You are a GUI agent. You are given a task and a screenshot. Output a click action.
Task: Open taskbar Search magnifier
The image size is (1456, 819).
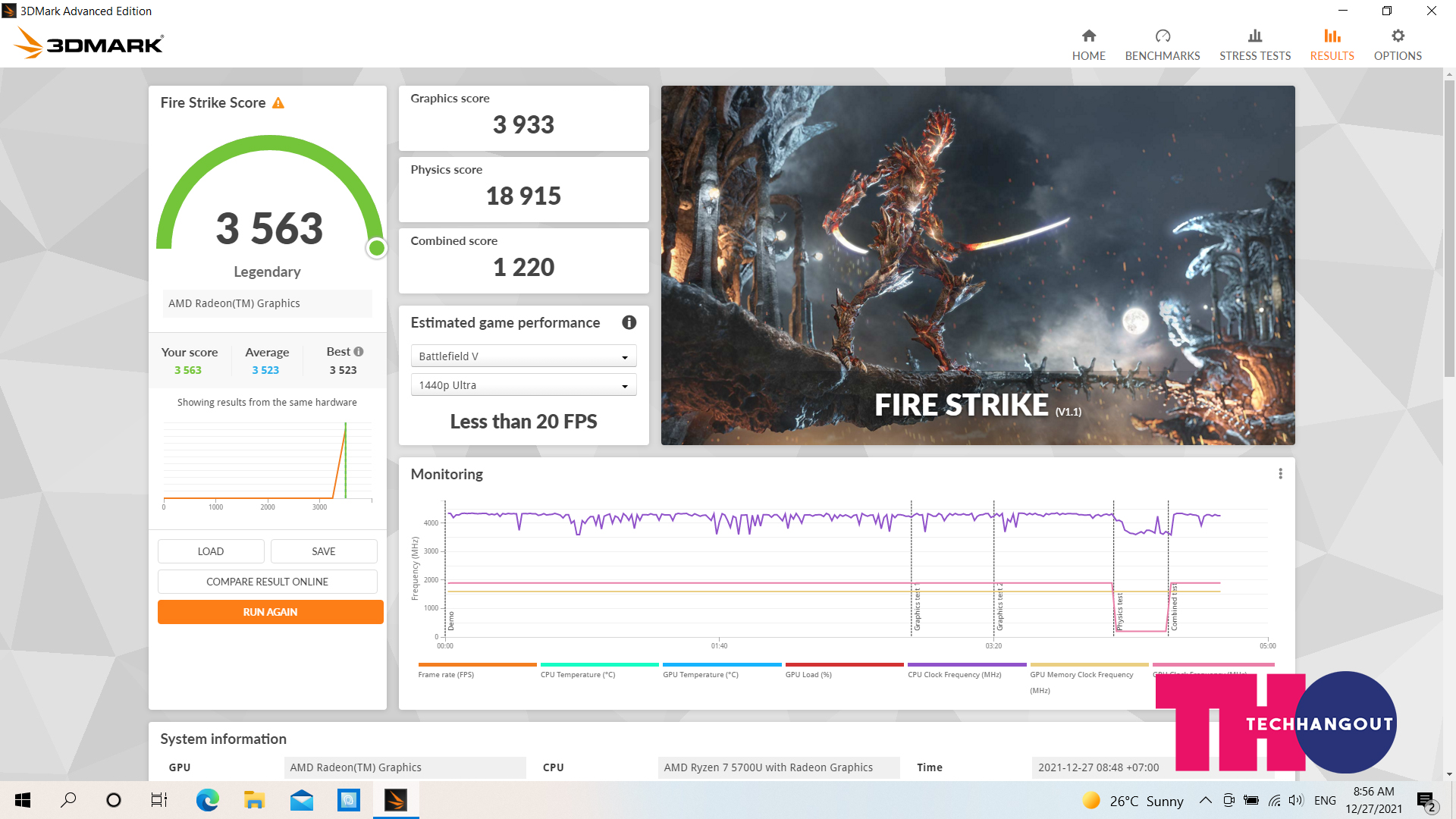click(68, 800)
